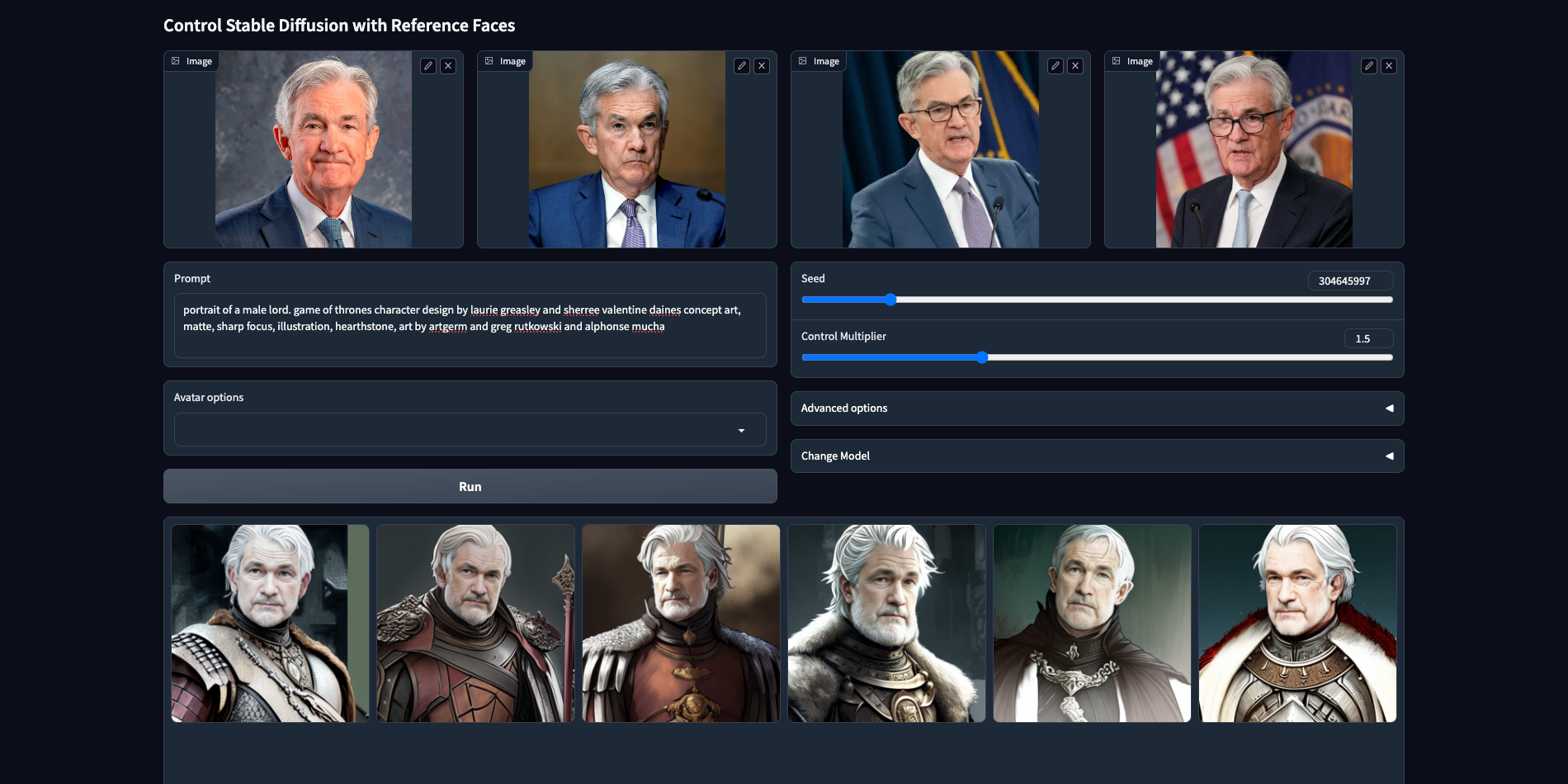Image resolution: width=1568 pixels, height=784 pixels.
Task: Click the second reference face photo
Action: point(627,149)
